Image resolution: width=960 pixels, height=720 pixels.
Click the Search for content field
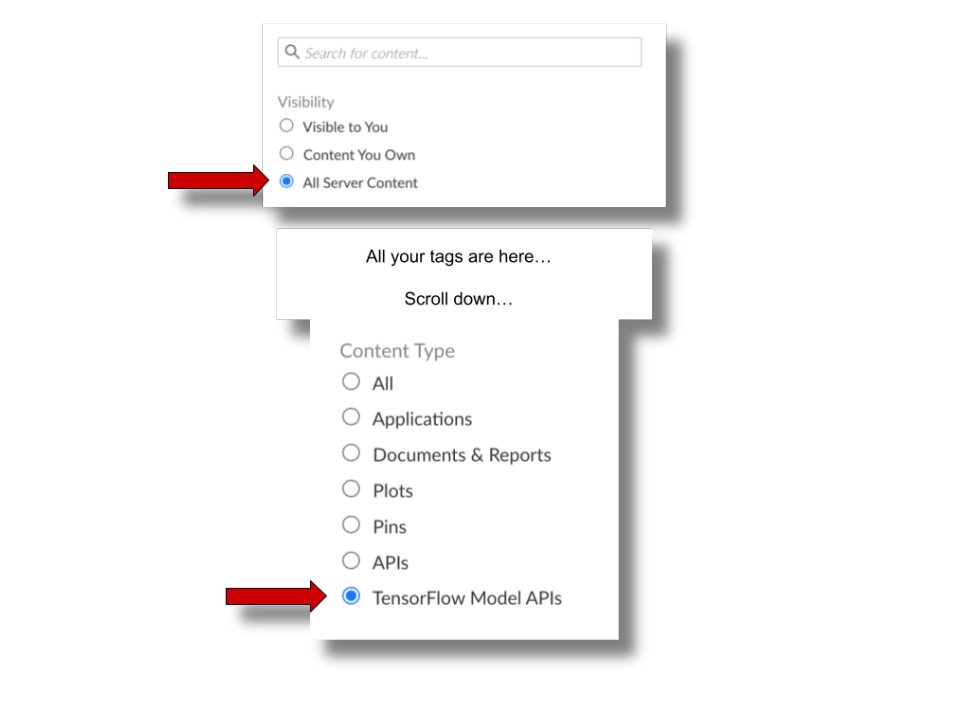pos(470,53)
